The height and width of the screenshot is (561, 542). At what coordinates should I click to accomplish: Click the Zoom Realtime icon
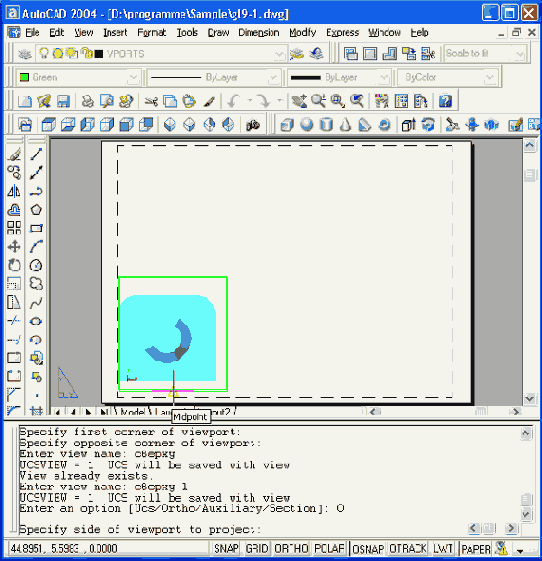[x=318, y=102]
